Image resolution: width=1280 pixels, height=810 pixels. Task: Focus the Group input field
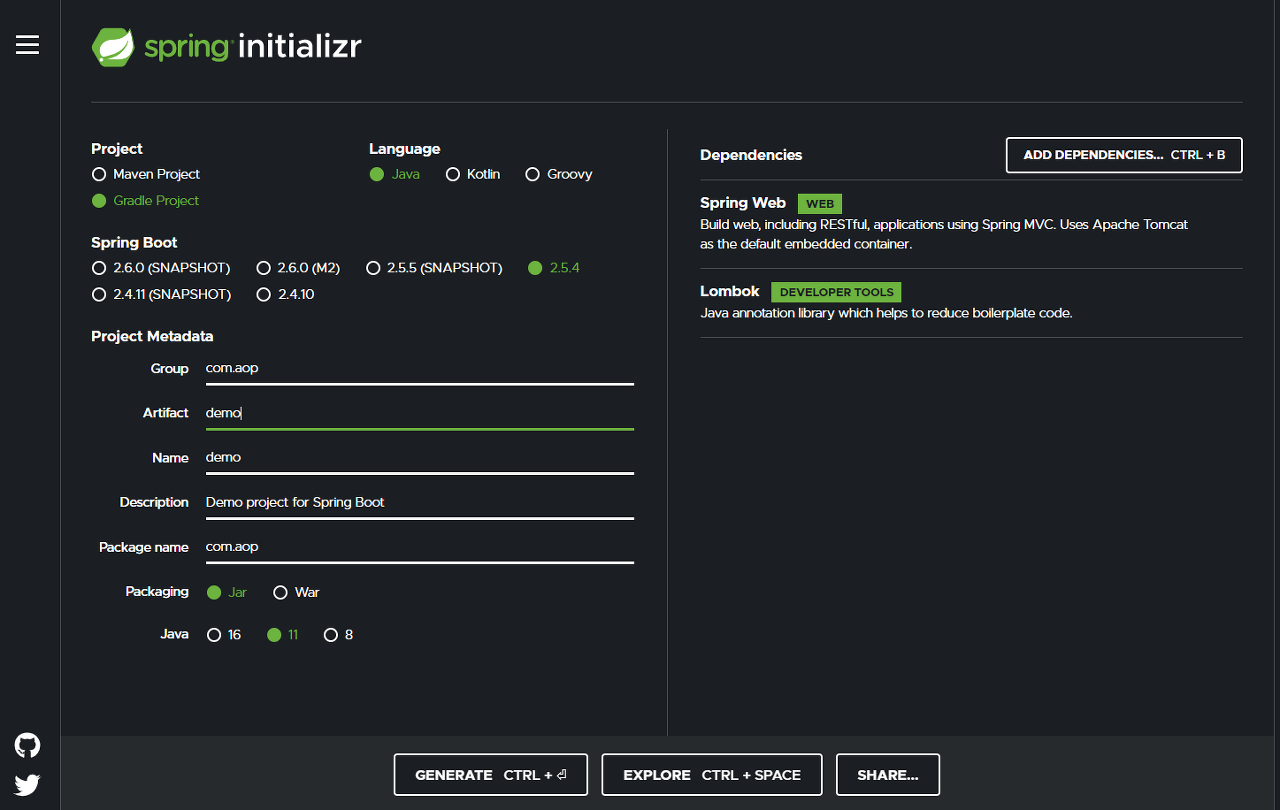tap(420, 368)
